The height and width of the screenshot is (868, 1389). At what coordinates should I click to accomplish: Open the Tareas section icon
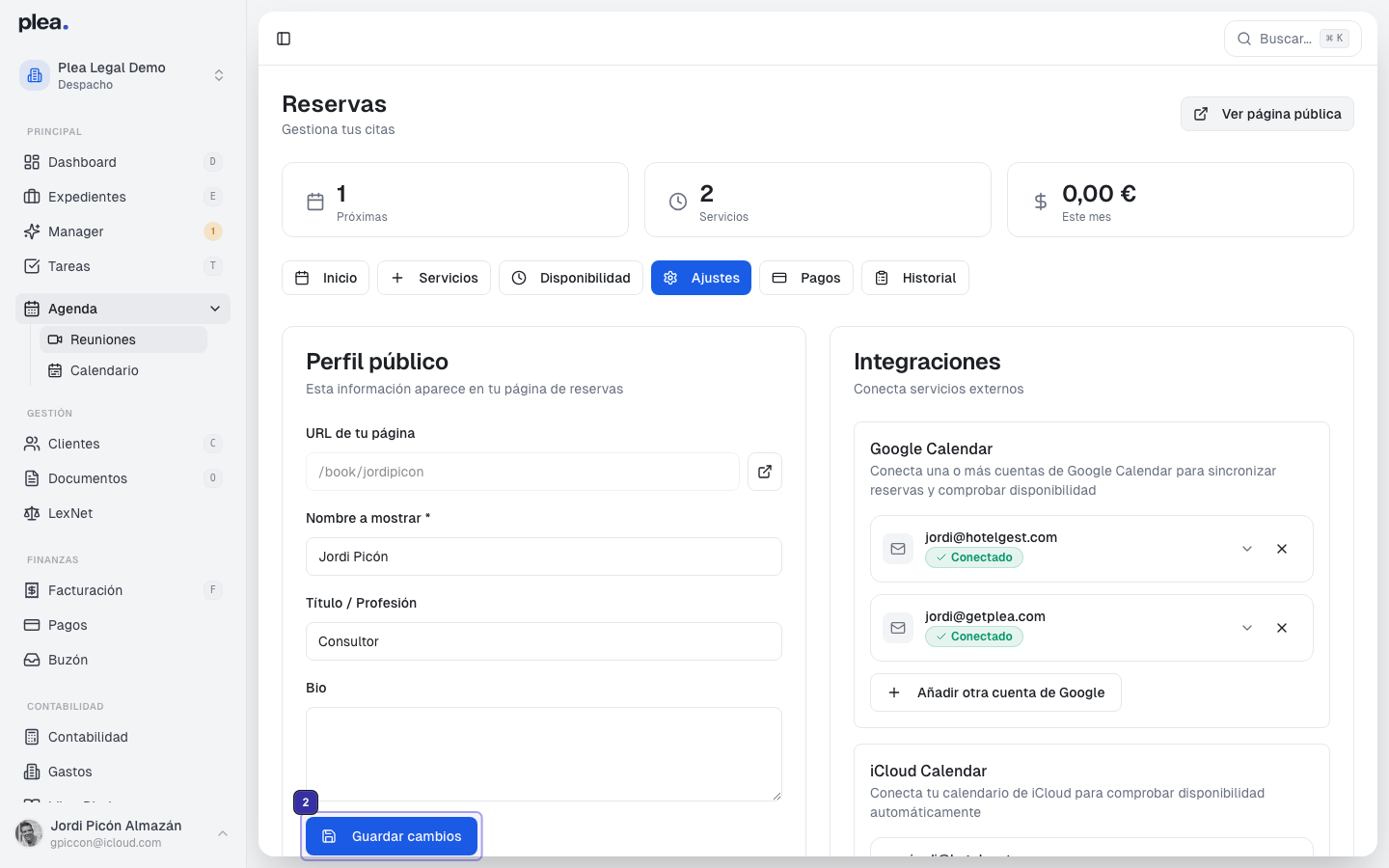[x=30, y=266]
